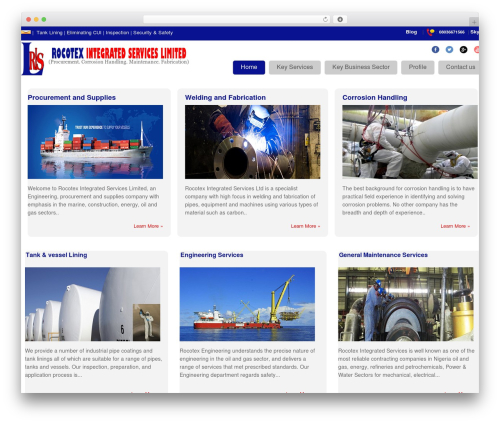Go to the Home menu tab
Screen dimensions: 500x423
pyautogui.click(x=249, y=67)
